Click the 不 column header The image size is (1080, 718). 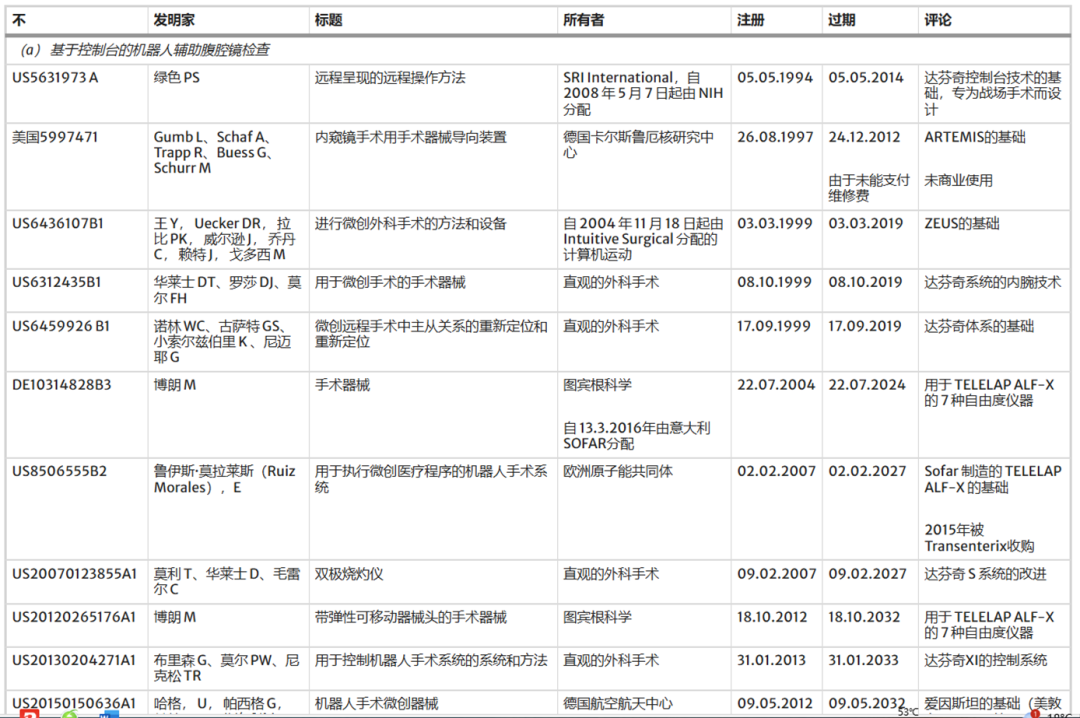(19, 20)
